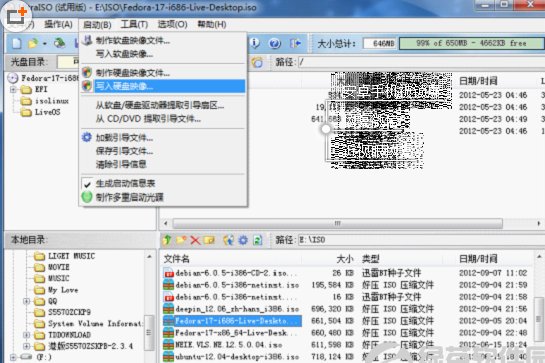545x363 pixels.
Task: Expand the TDDOWNLOAD folder tree node
Action: 26,335
